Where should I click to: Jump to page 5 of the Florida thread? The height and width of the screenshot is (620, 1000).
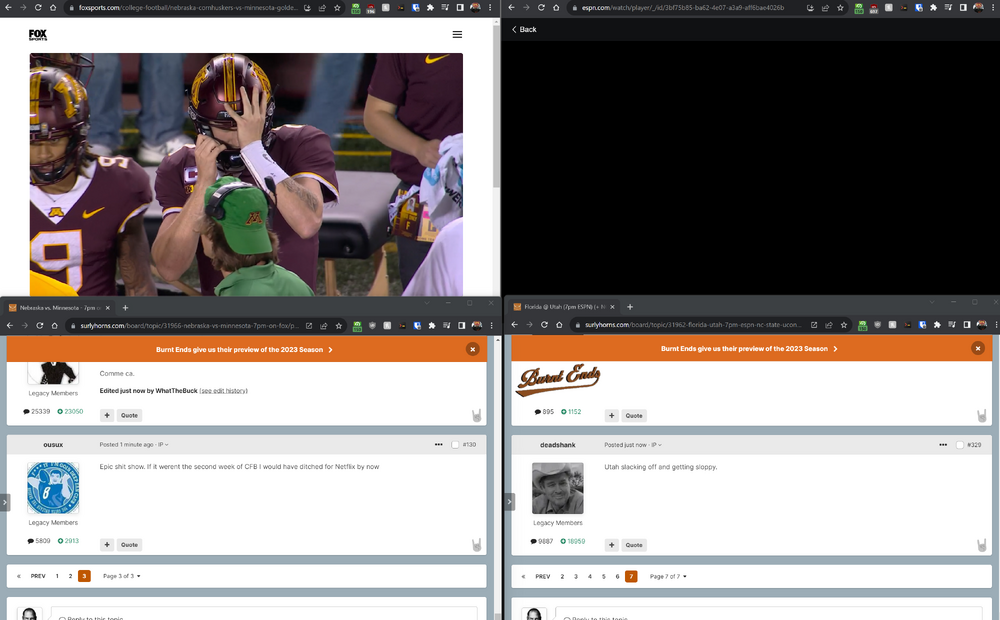click(604, 576)
